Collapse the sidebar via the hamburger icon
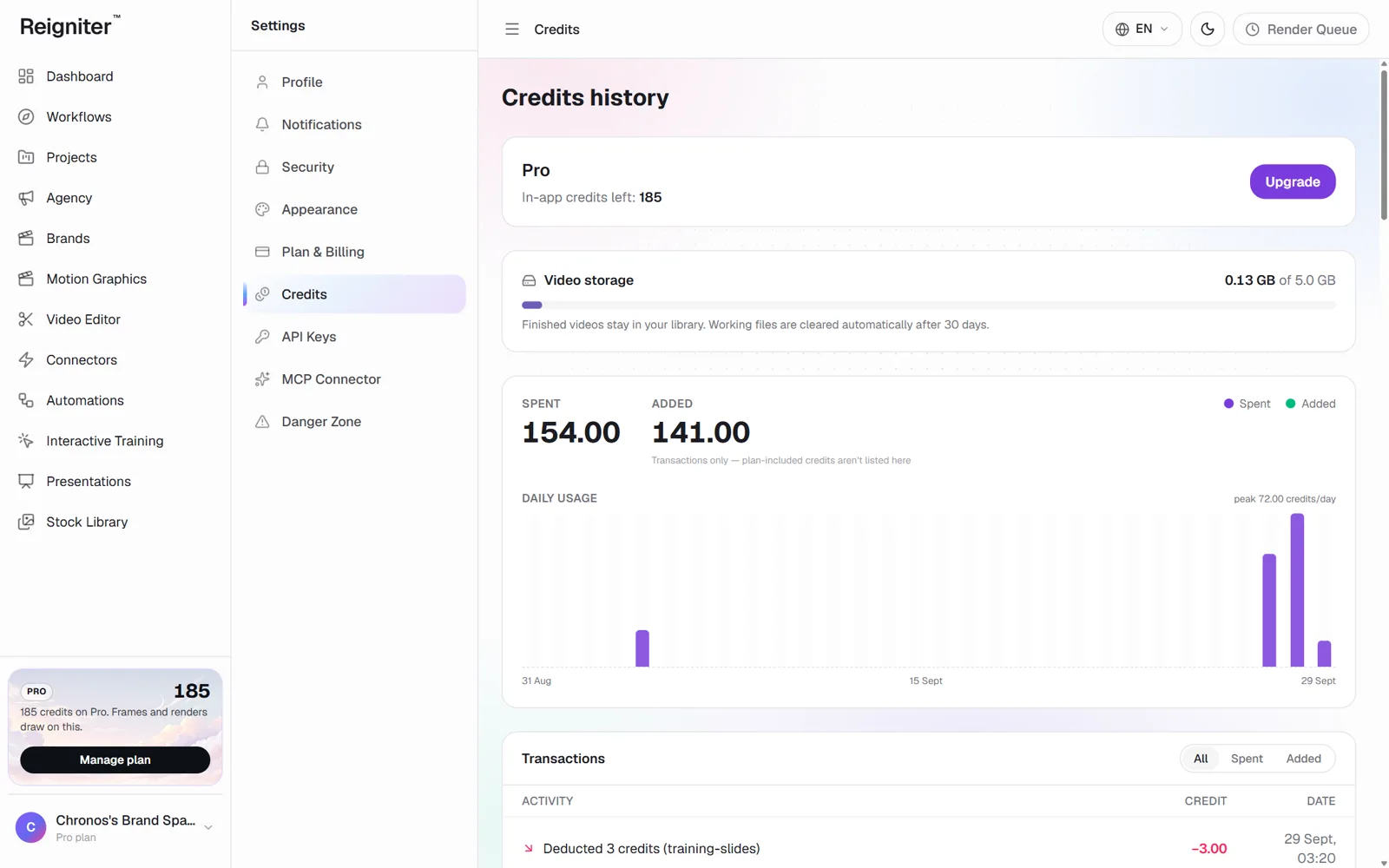Viewport: 1389px width, 868px height. pyautogui.click(x=512, y=29)
